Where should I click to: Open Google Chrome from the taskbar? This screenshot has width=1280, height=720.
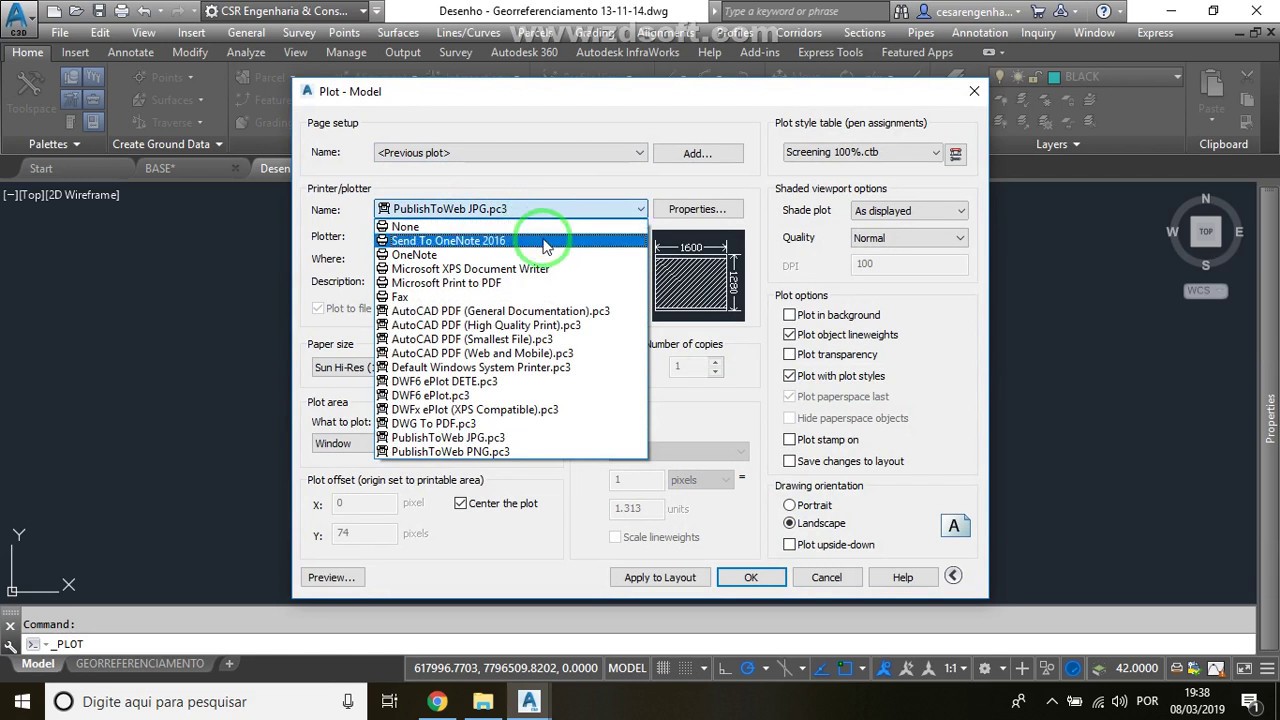[437, 701]
